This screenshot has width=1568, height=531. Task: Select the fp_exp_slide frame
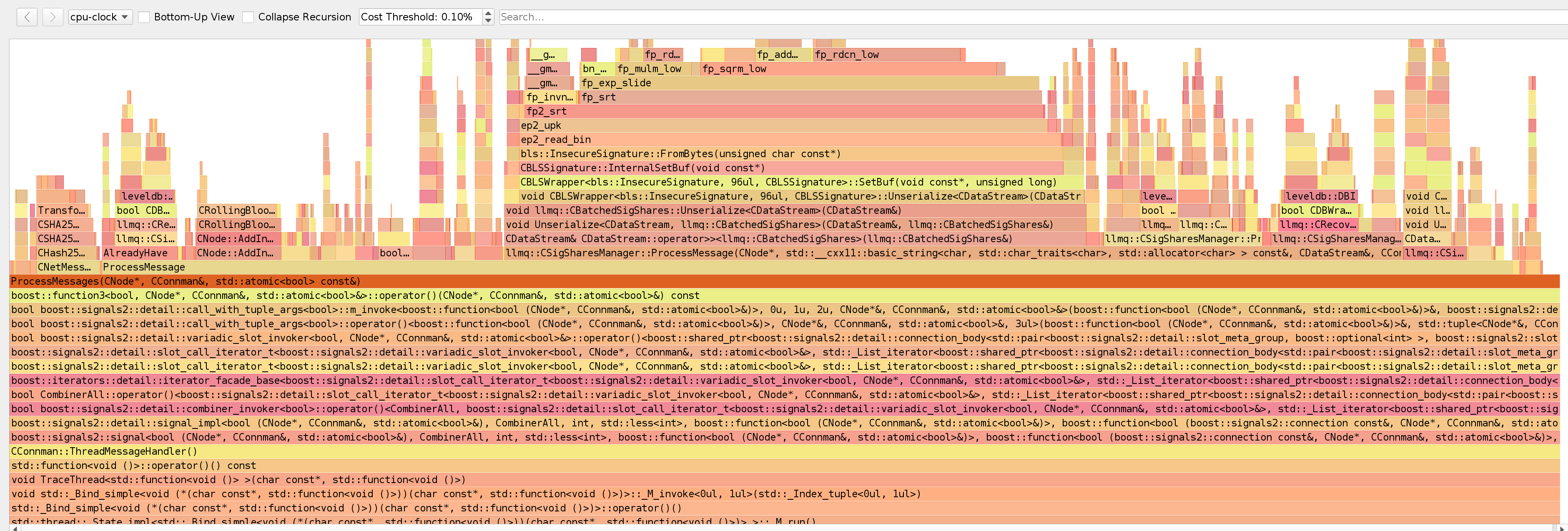pos(810,83)
